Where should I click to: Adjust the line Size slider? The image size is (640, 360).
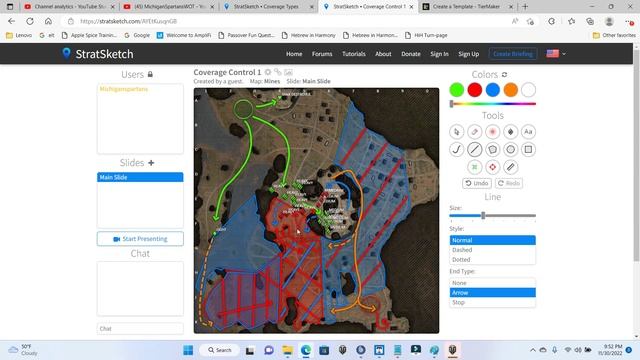pos(493,216)
